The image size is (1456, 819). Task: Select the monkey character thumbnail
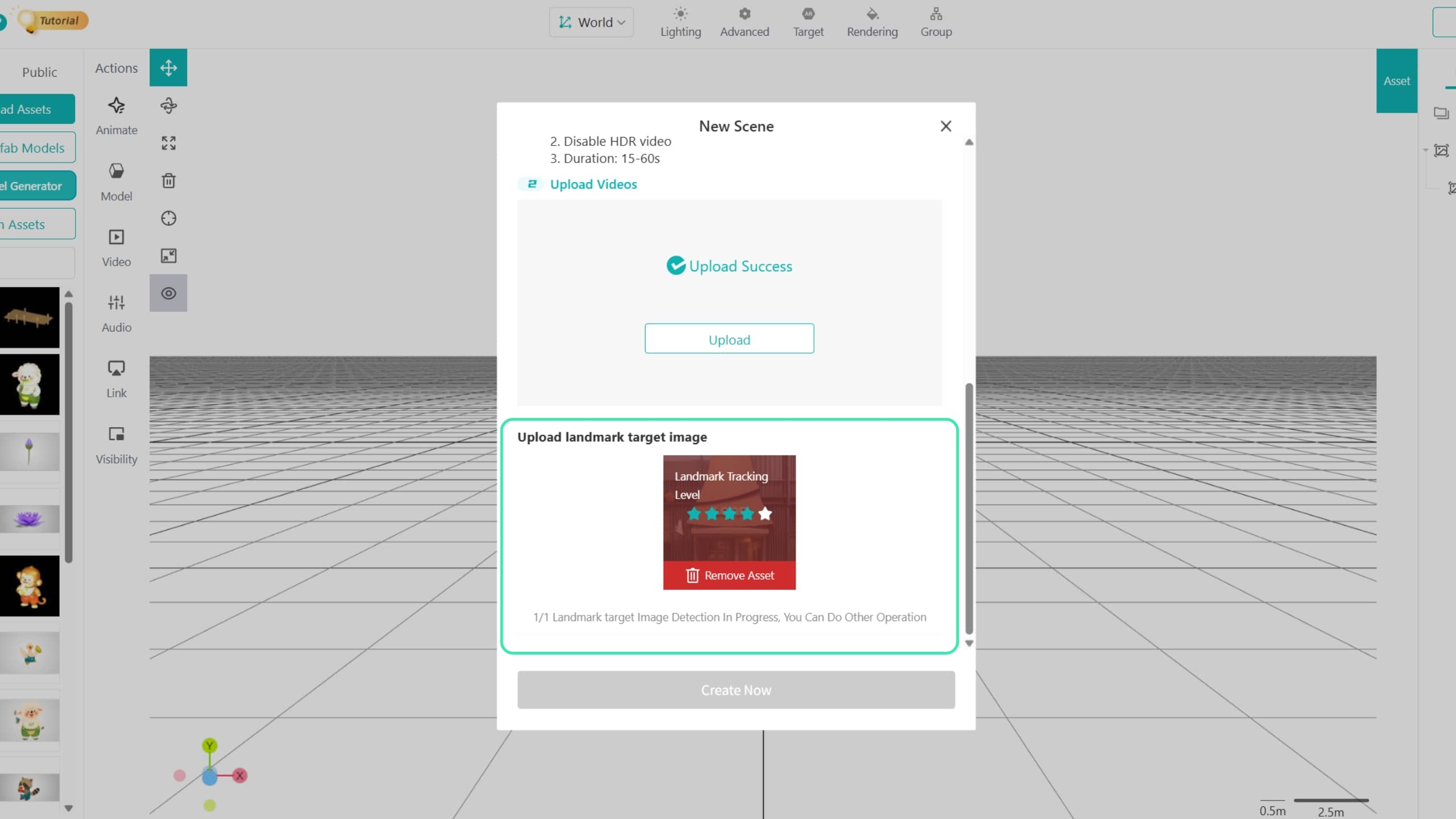point(30,586)
